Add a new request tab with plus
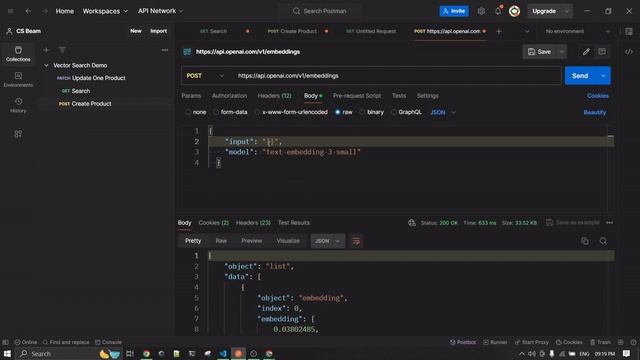640x360 pixels. [x=498, y=31]
